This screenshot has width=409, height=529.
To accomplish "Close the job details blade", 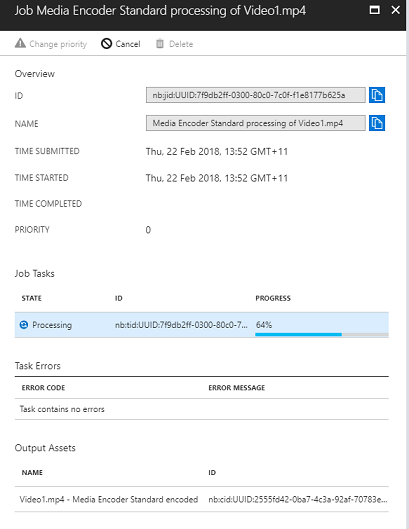I will pyautogui.click(x=396, y=10).
